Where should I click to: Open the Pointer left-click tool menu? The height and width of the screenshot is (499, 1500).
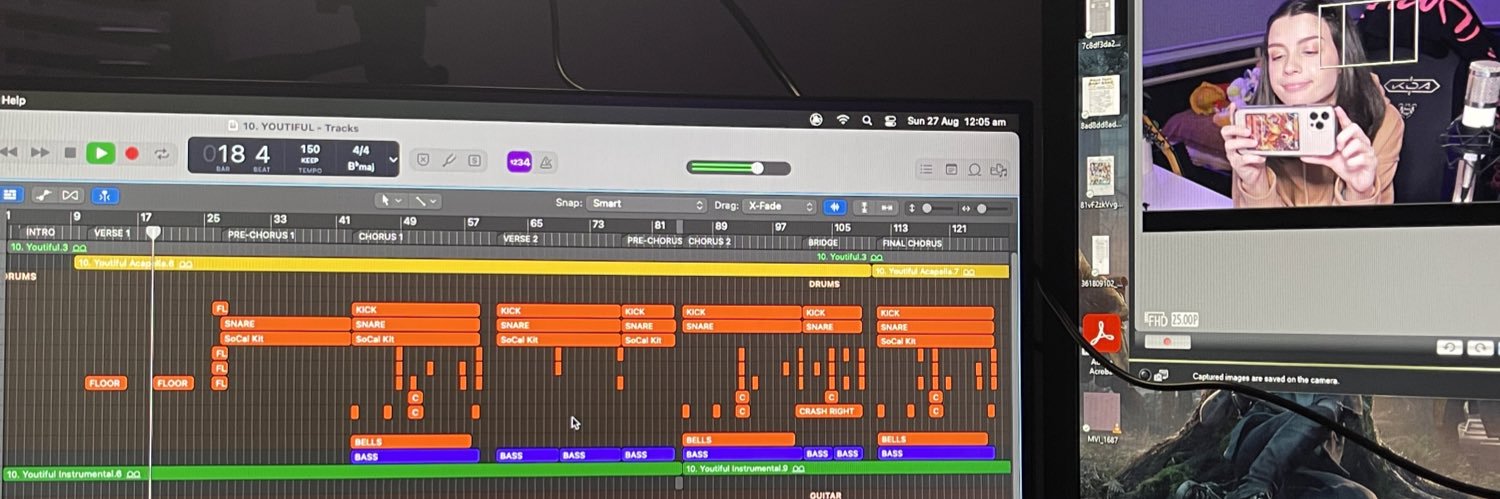(391, 201)
